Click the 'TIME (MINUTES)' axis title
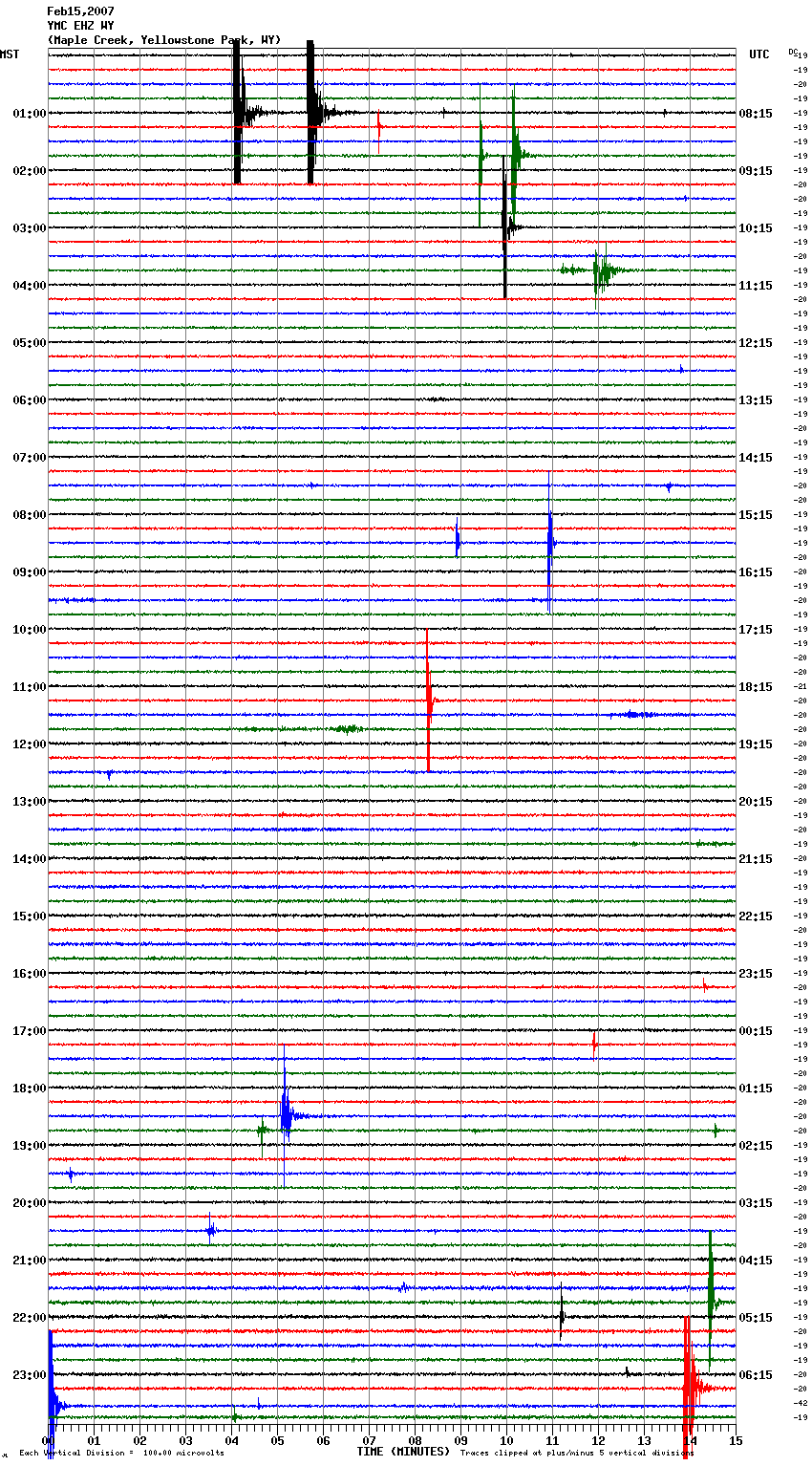812x1466 pixels. click(x=403, y=1452)
